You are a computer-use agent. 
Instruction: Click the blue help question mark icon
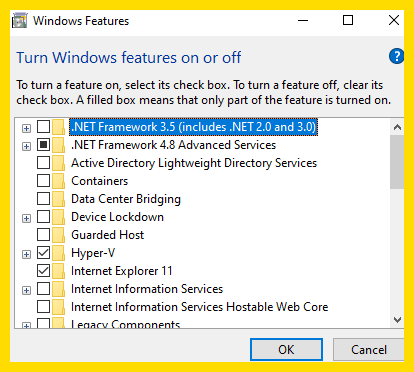click(396, 56)
